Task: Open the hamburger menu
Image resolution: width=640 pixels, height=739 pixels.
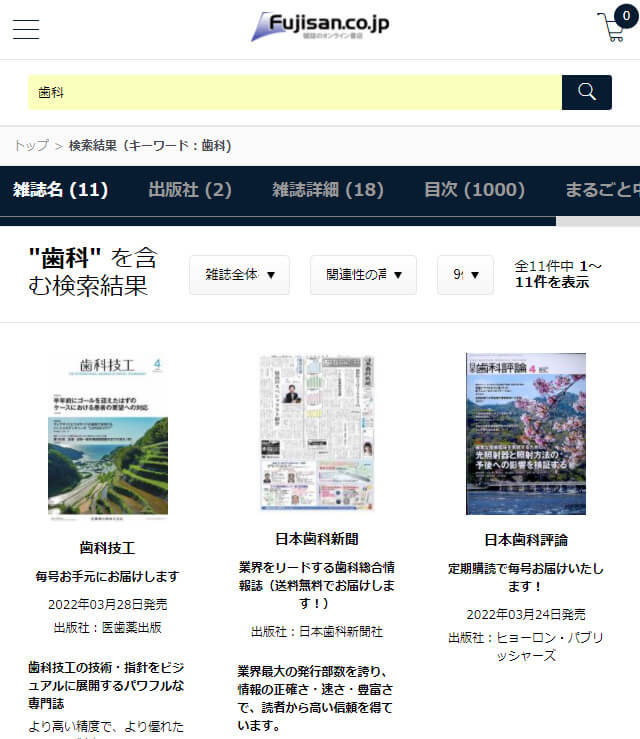Action: pos(26,29)
